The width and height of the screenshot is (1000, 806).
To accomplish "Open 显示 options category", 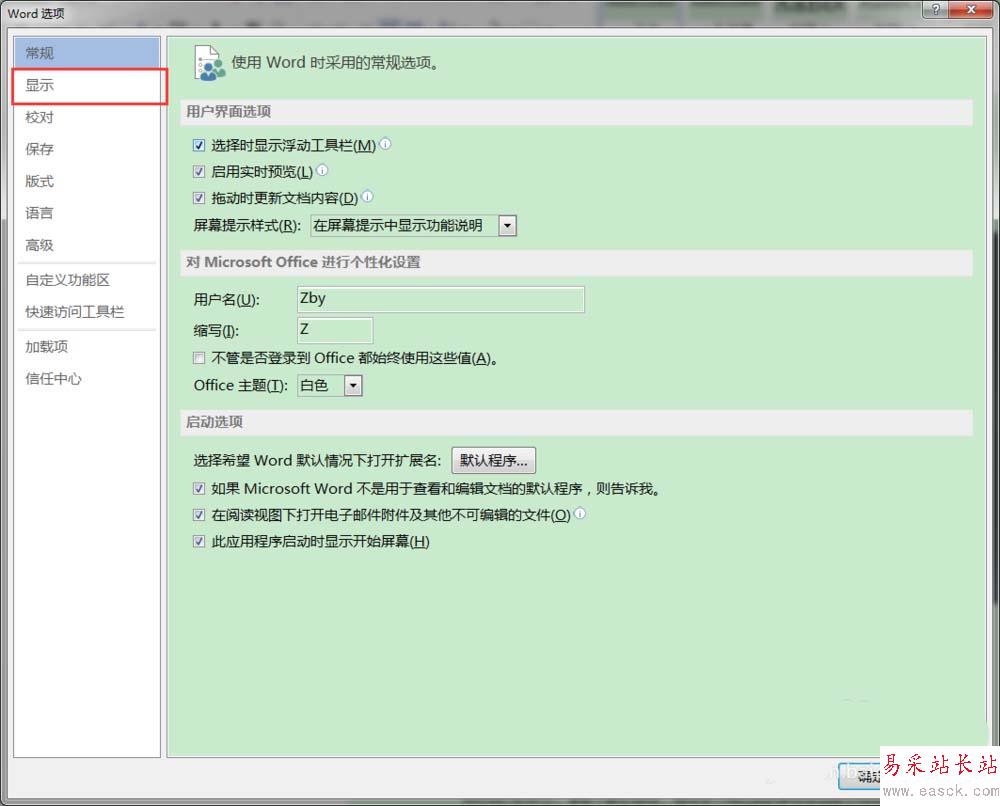I will coord(87,85).
